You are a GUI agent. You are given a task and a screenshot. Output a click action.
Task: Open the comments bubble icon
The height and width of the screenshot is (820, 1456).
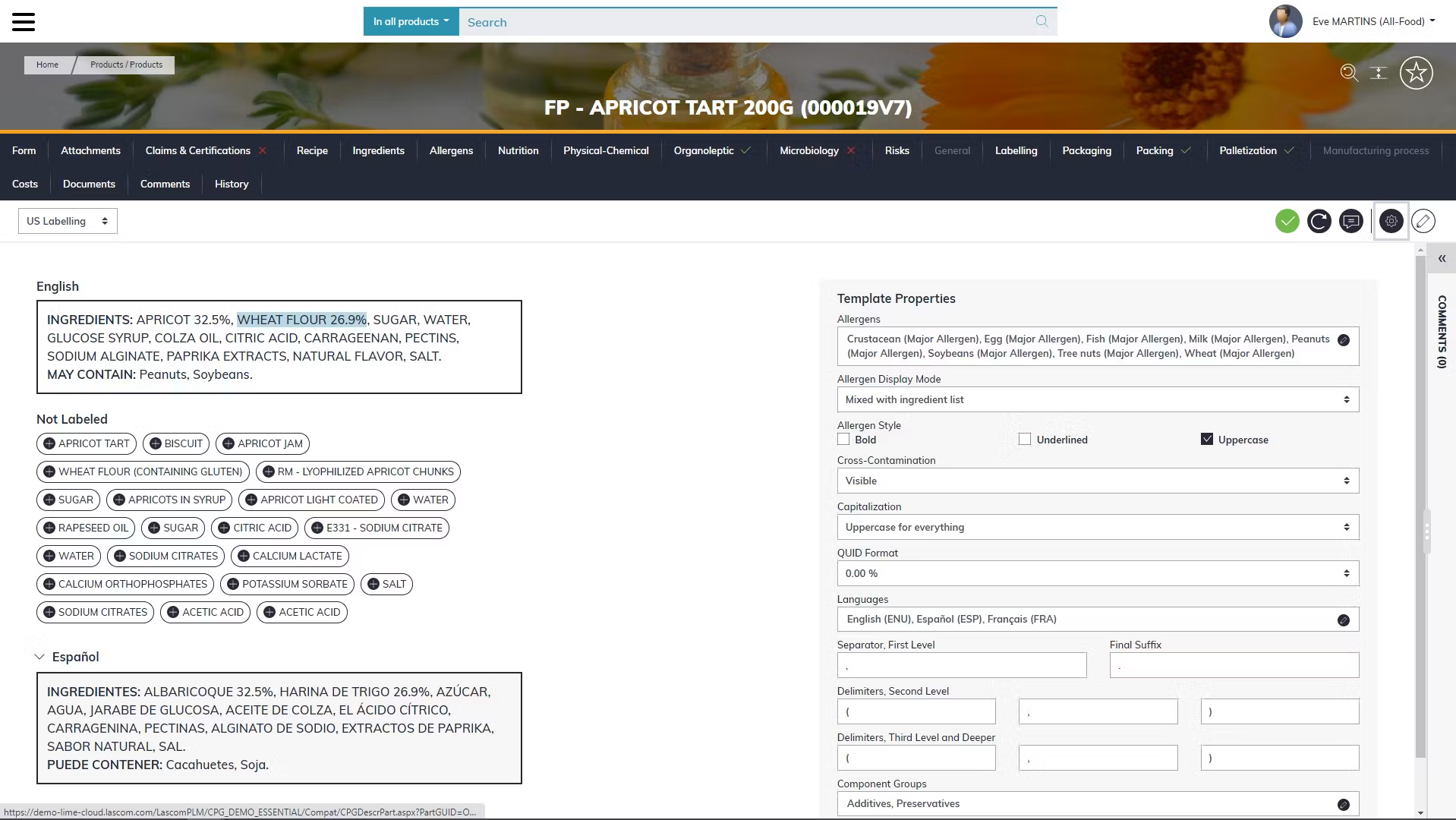tap(1351, 221)
